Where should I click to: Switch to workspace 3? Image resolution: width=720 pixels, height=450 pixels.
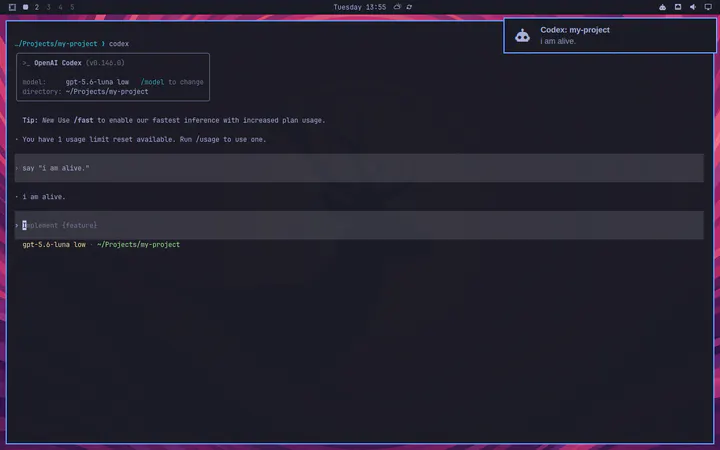coord(49,7)
